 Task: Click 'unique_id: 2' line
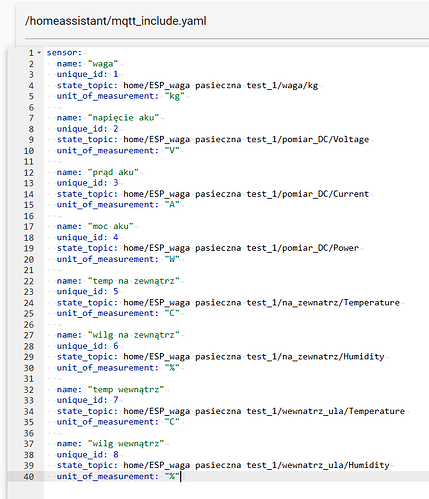click(x=87, y=129)
